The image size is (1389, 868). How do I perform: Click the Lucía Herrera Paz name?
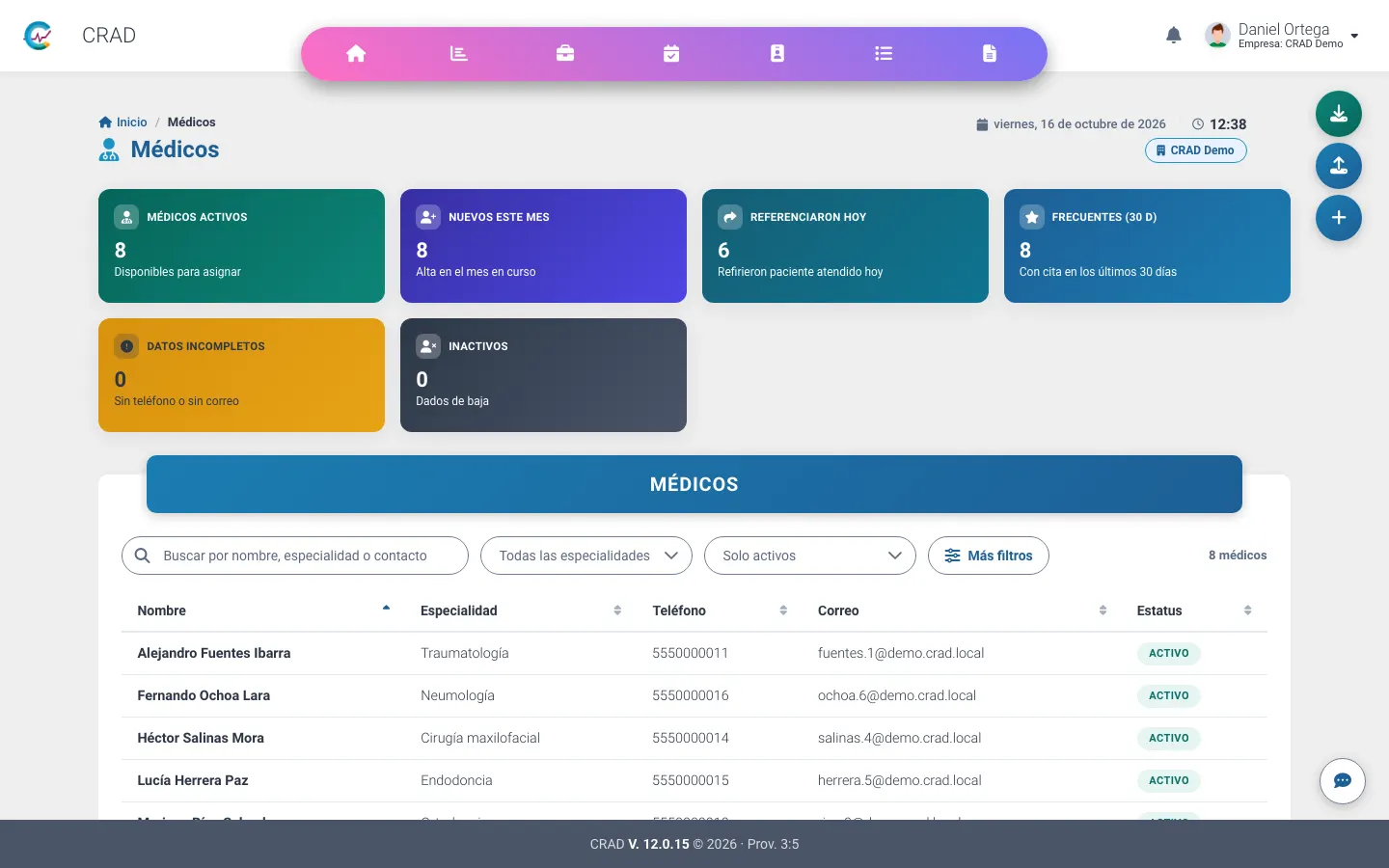193,780
